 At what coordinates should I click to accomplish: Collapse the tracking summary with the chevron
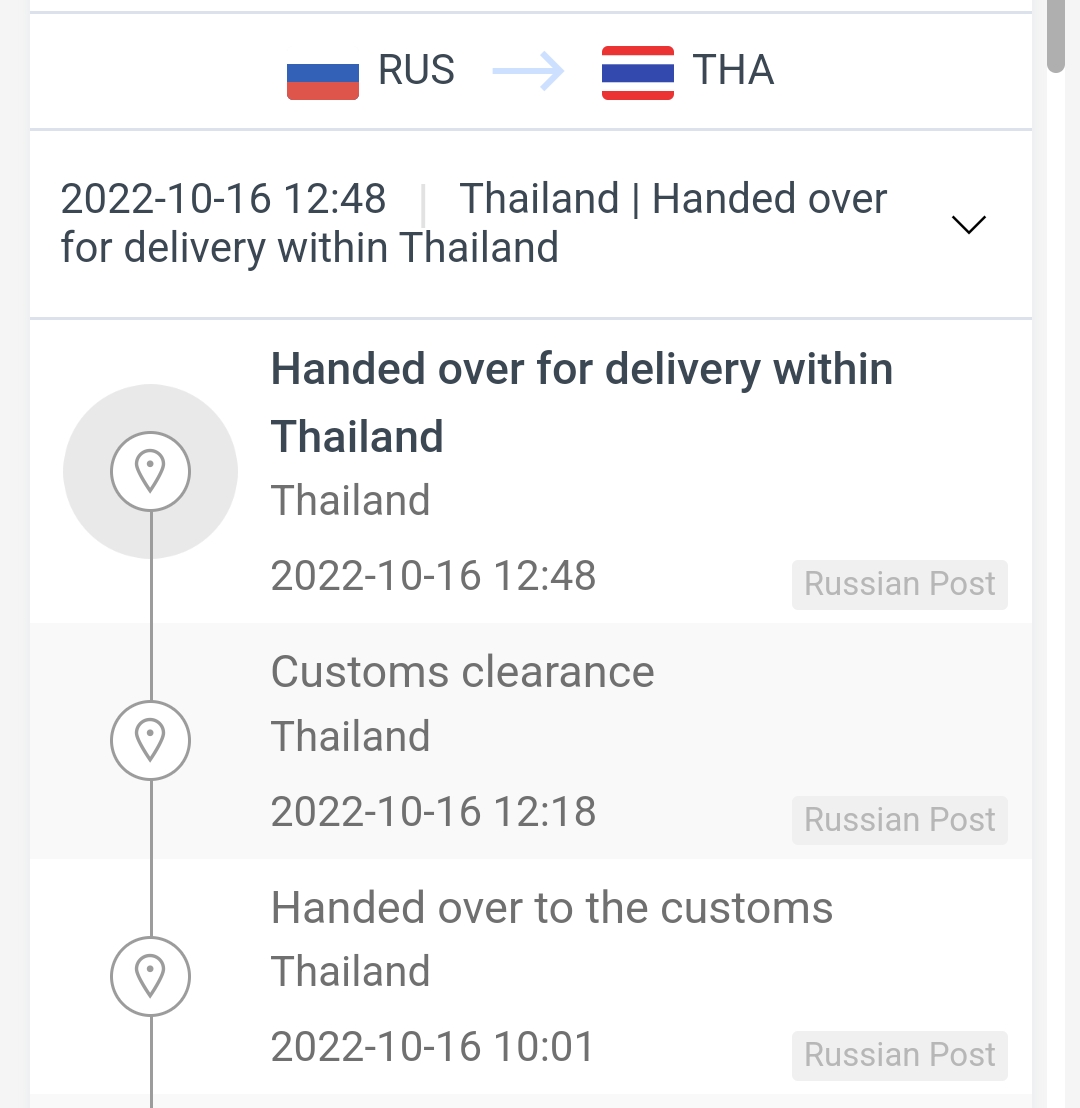pyautogui.click(x=968, y=224)
